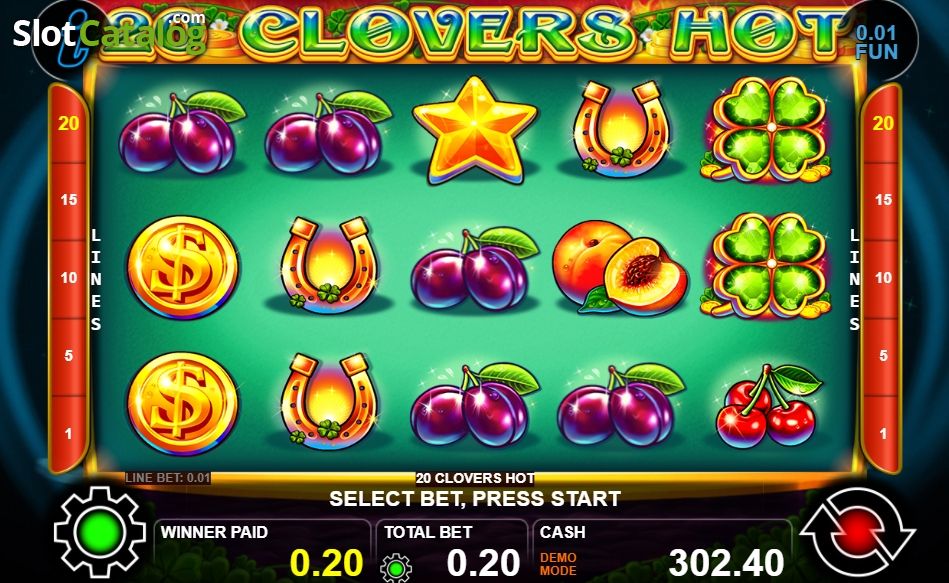Open the SlotCatalog.com logo link
949x583 pixels.
tap(110, 32)
